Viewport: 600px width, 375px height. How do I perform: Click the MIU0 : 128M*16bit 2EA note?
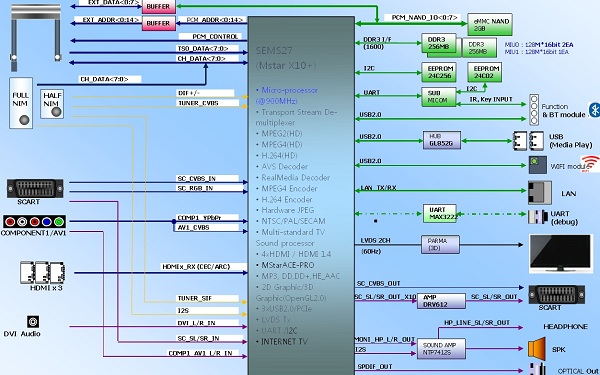(x=539, y=45)
